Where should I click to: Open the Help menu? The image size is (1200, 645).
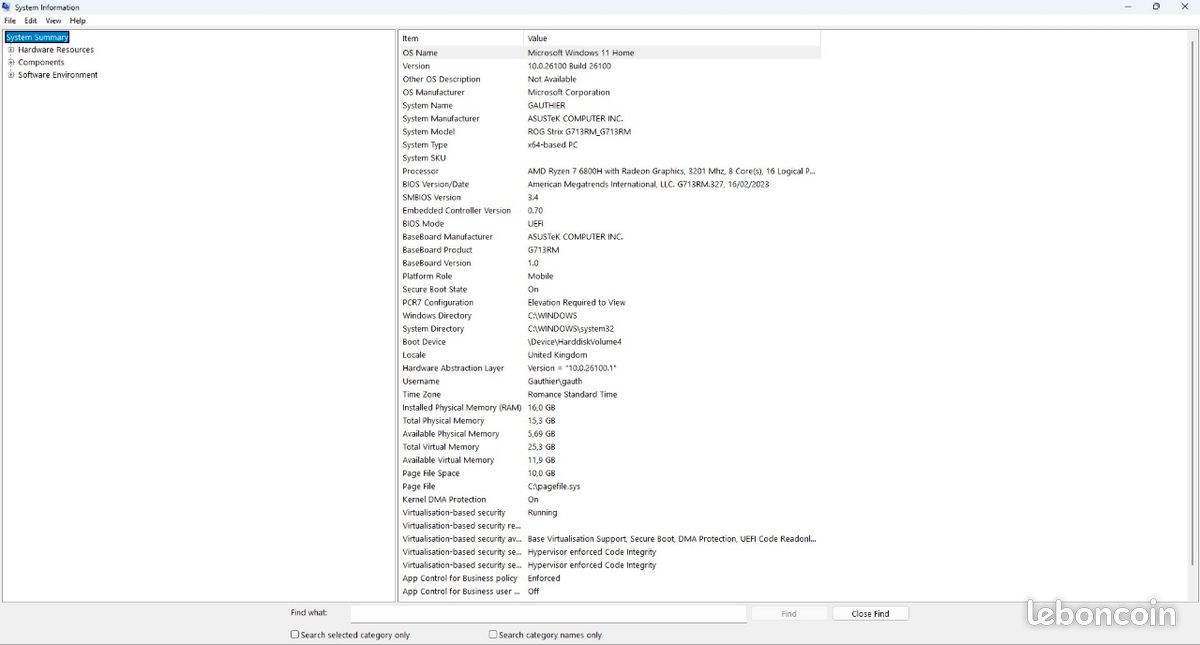[77, 20]
